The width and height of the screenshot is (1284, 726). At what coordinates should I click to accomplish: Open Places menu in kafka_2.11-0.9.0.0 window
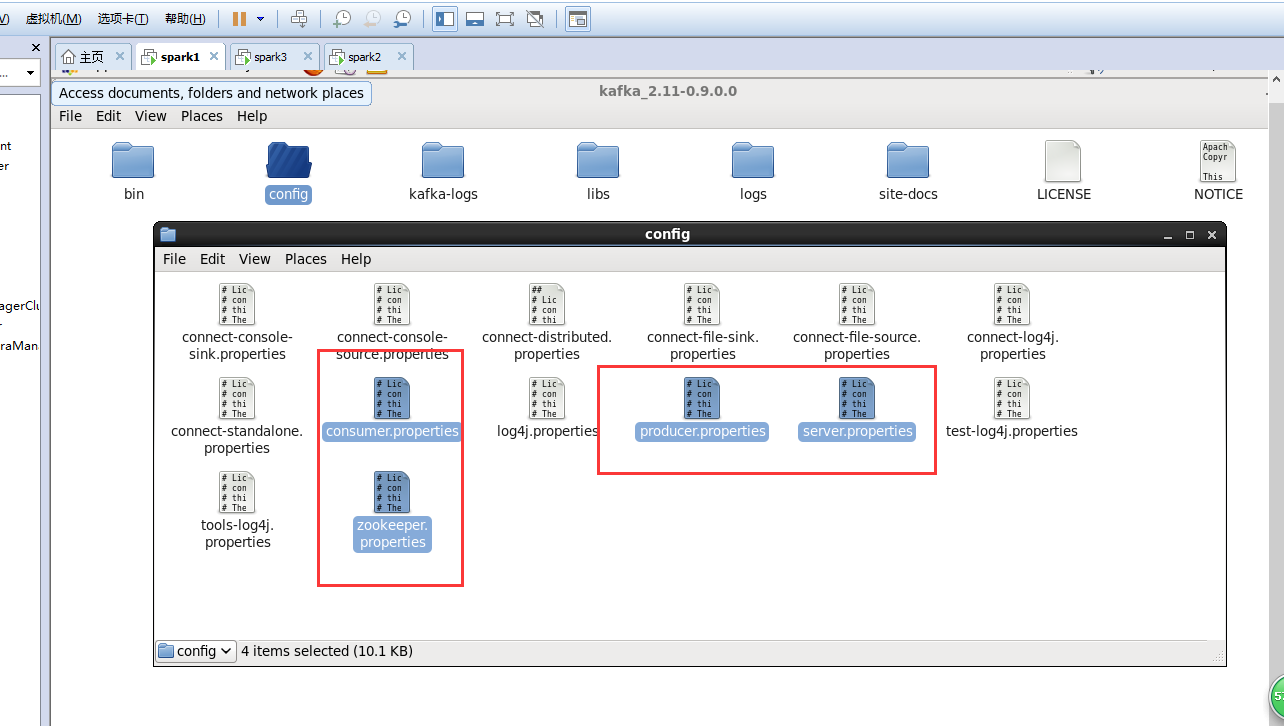(x=202, y=116)
